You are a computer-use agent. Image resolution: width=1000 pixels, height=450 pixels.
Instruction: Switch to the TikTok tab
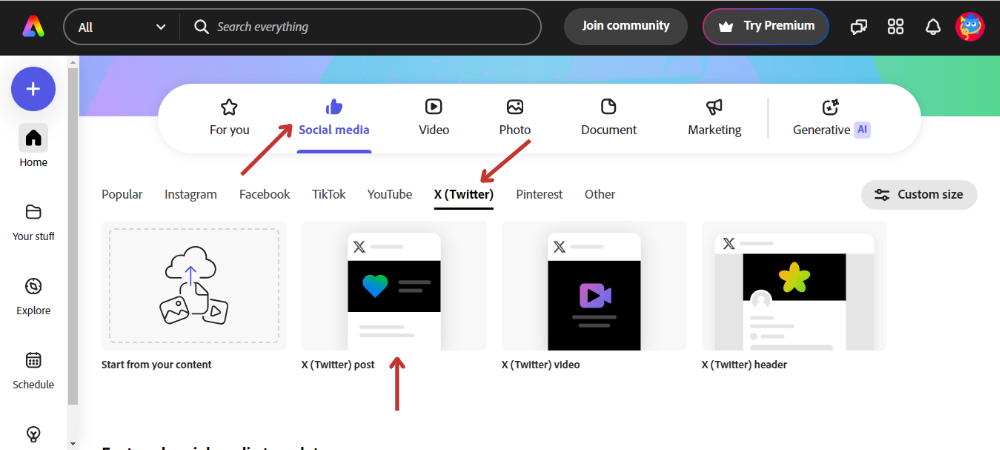point(329,194)
